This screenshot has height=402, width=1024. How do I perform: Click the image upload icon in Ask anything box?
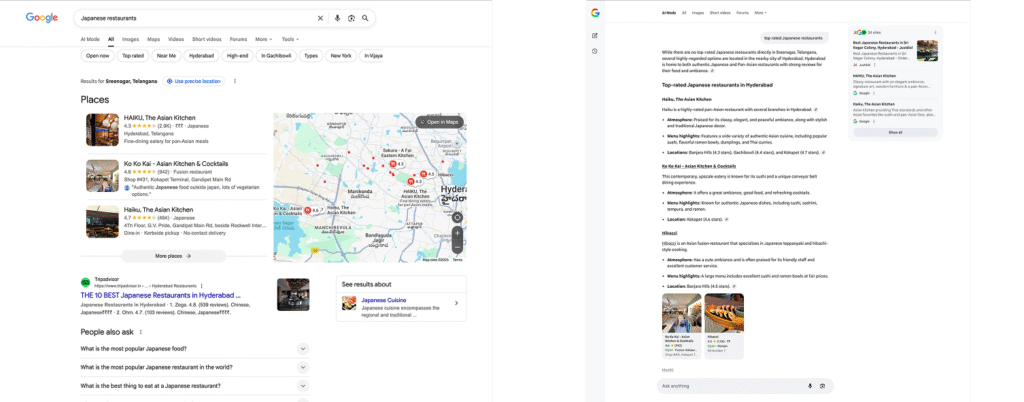(x=822, y=386)
